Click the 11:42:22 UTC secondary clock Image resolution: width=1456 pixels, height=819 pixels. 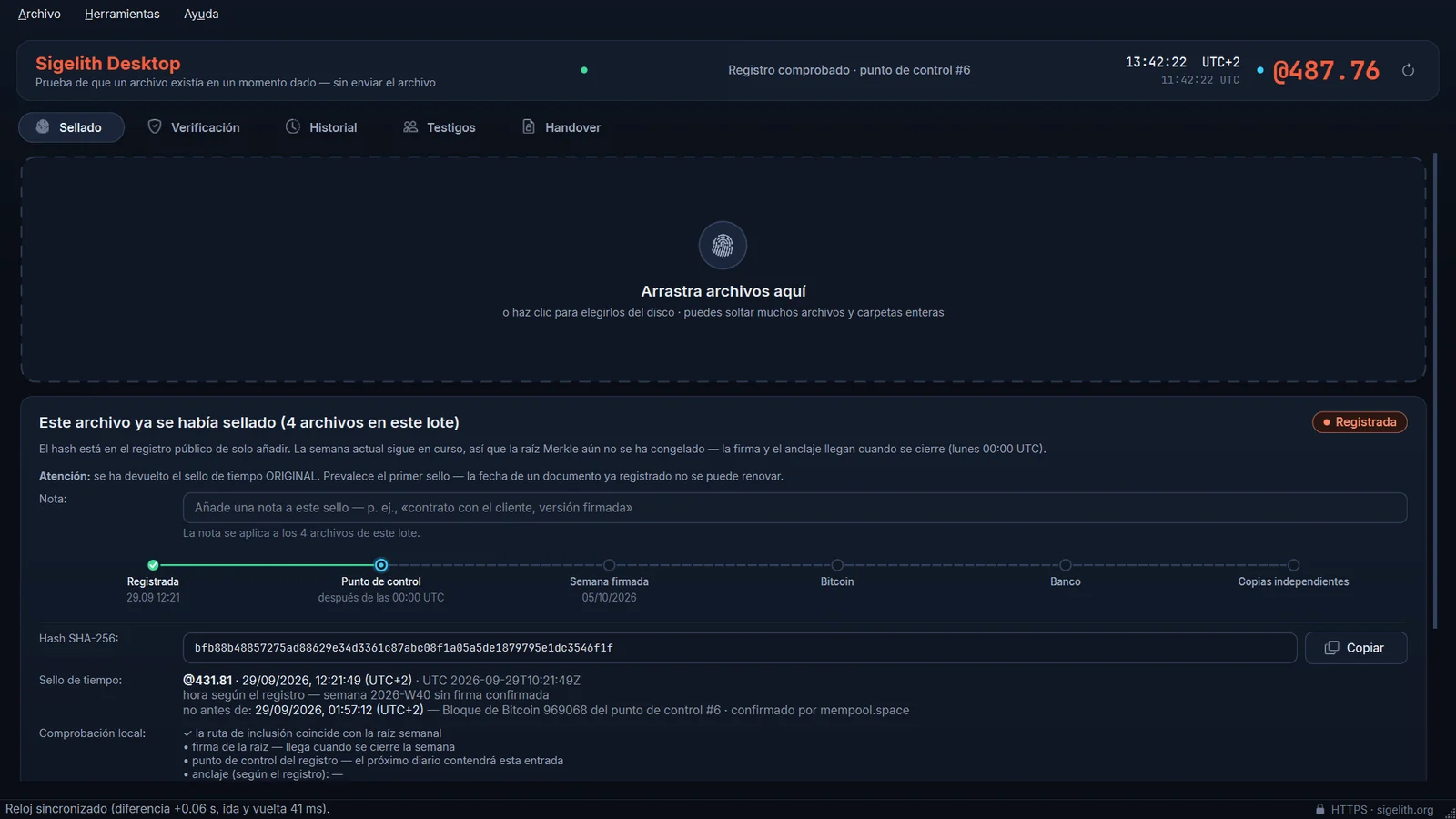[x=1199, y=80]
